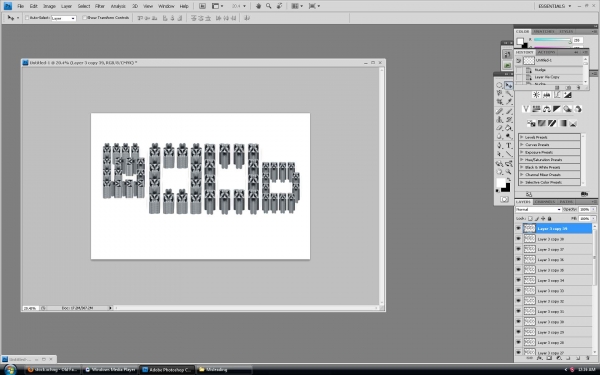Open Windows Media Player from taskbar

pyautogui.click(x=111, y=370)
